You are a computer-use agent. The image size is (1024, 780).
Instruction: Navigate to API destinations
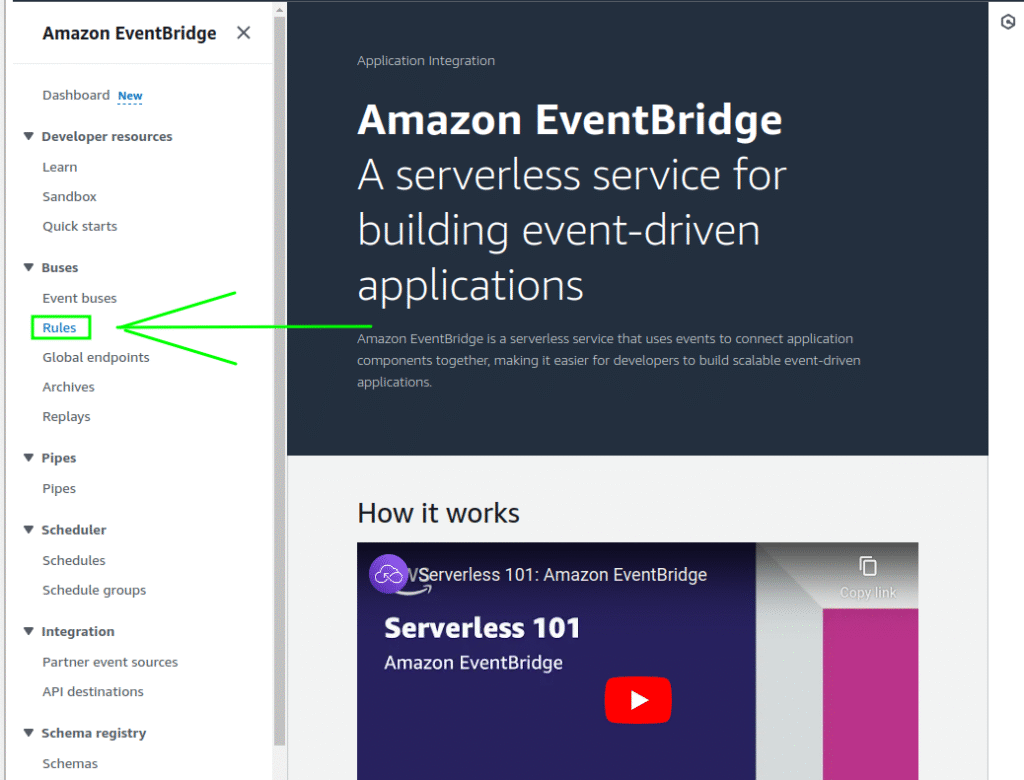(93, 692)
